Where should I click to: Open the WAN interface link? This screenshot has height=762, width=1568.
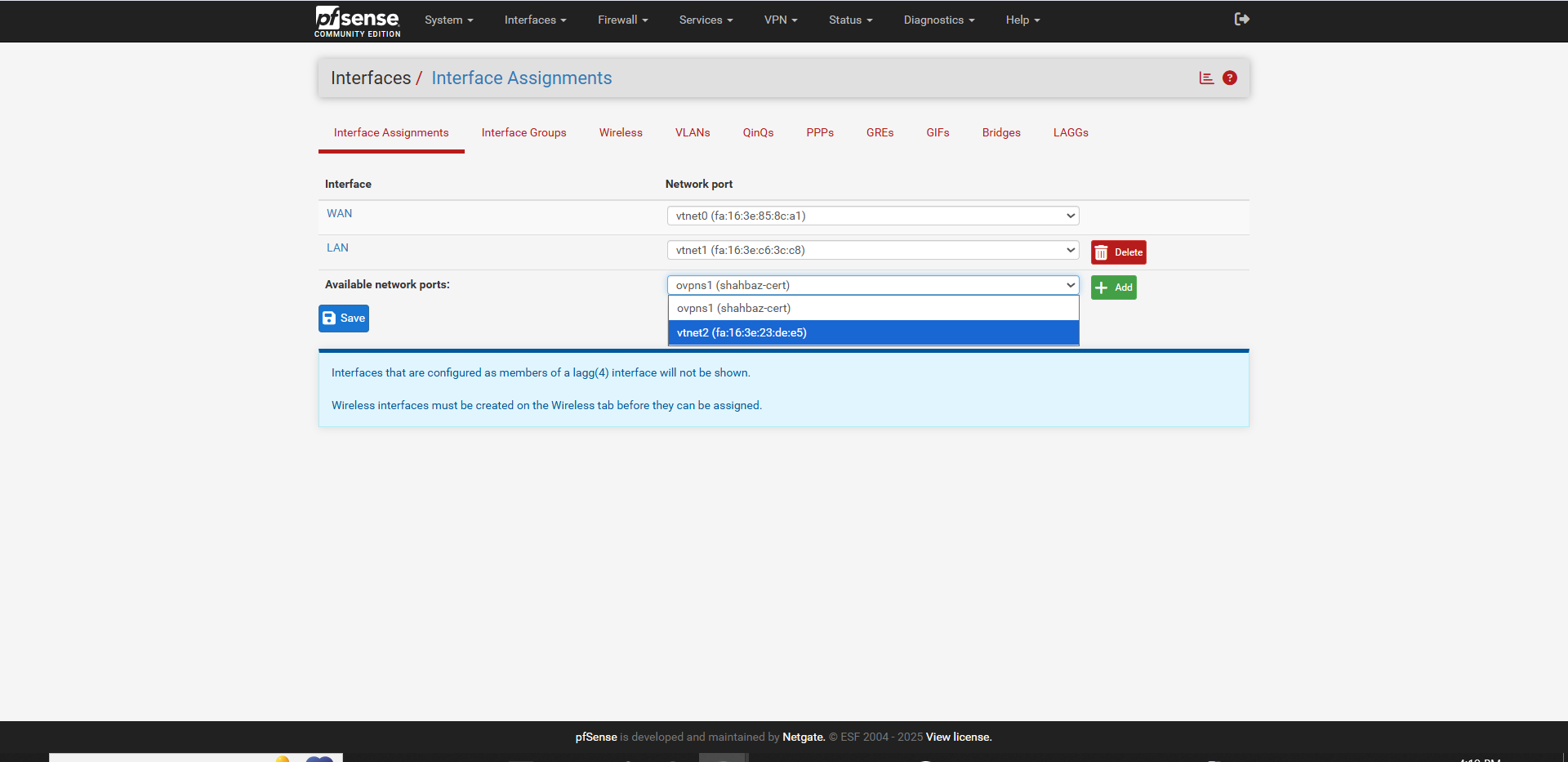[340, 214]
